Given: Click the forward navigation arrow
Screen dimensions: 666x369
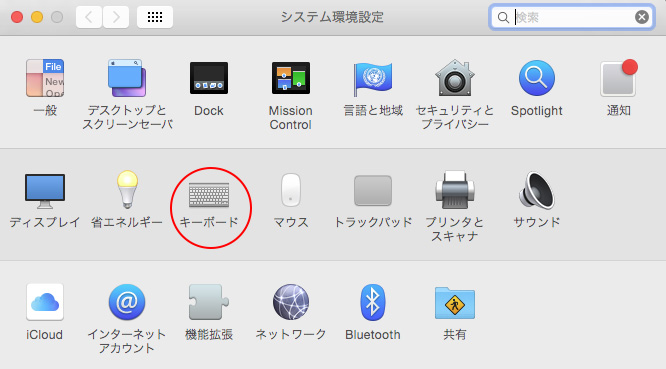Looking at the screenshot, I should pyautogui.click(x=116, y=17).
